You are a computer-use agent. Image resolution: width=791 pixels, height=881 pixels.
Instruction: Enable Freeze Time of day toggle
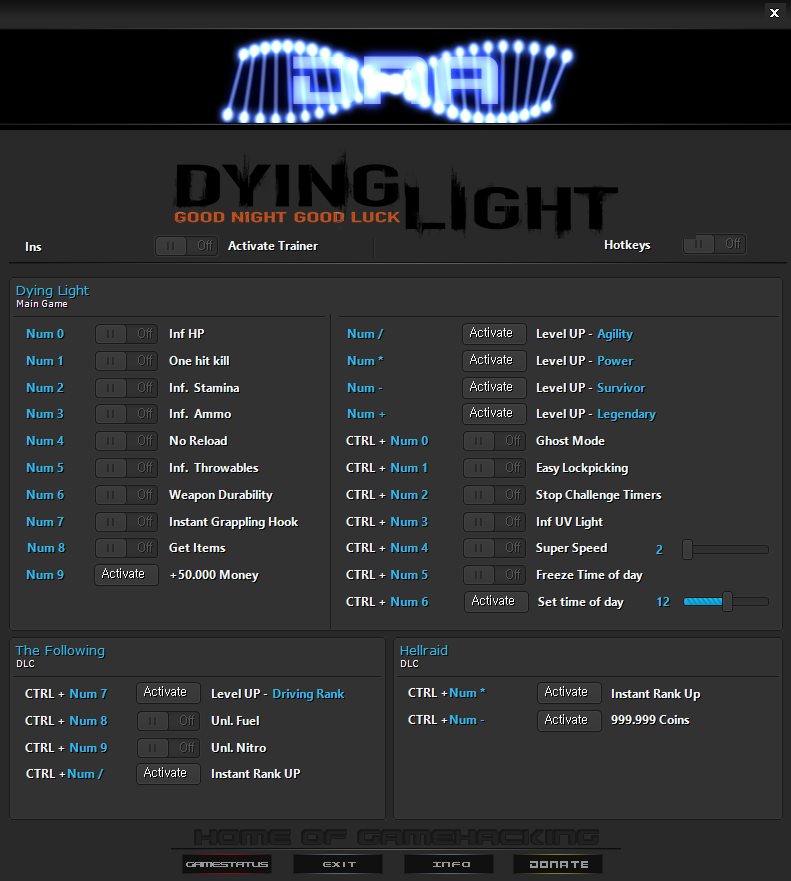pos(494,575)
